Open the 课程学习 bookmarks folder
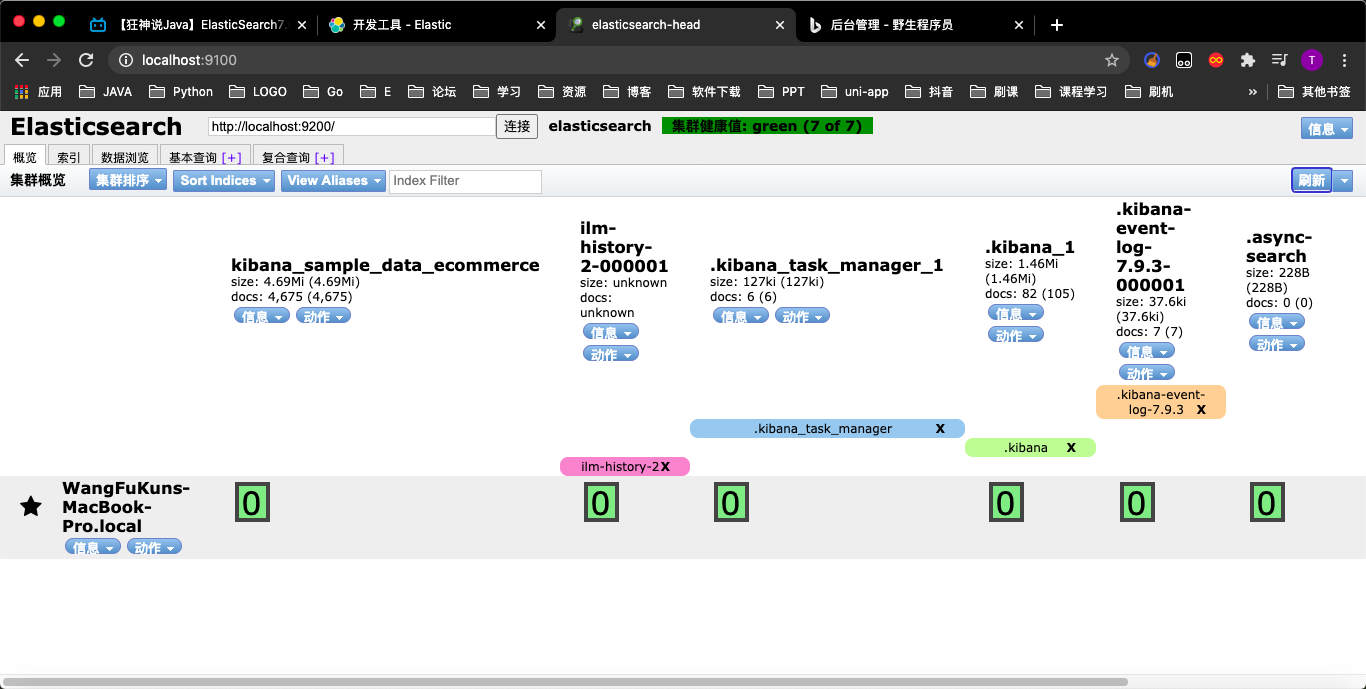 1071,91
